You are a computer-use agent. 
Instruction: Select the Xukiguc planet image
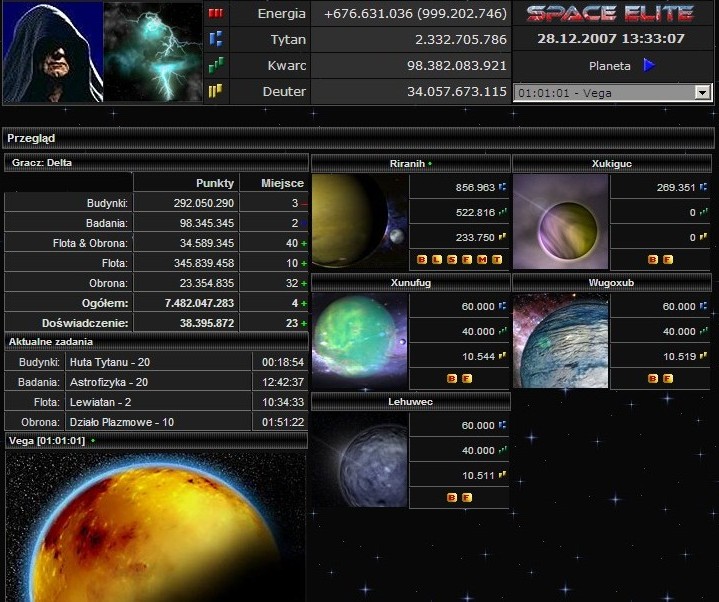pos(561,222)
